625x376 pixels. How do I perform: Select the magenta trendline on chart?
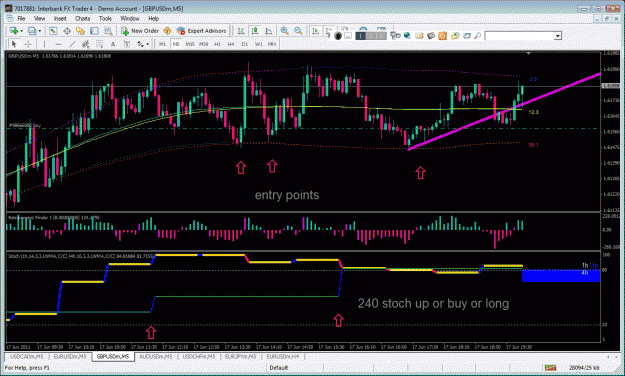coord(504,112)
